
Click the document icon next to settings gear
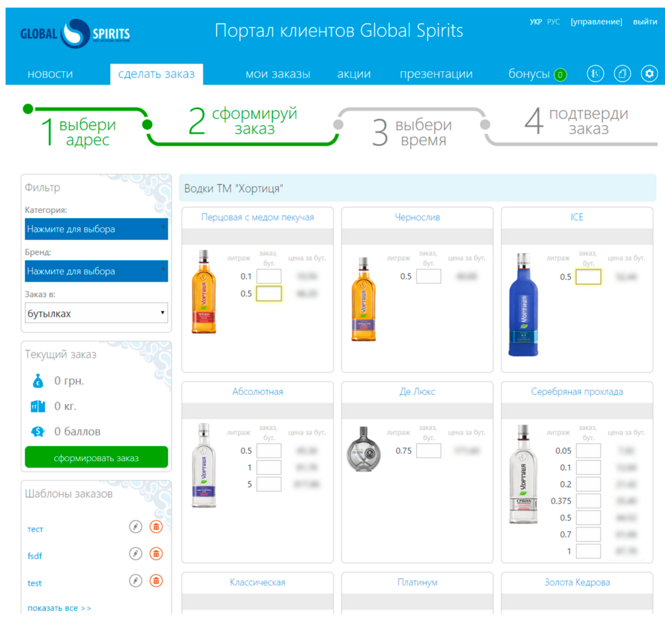[x=622, y=73]
